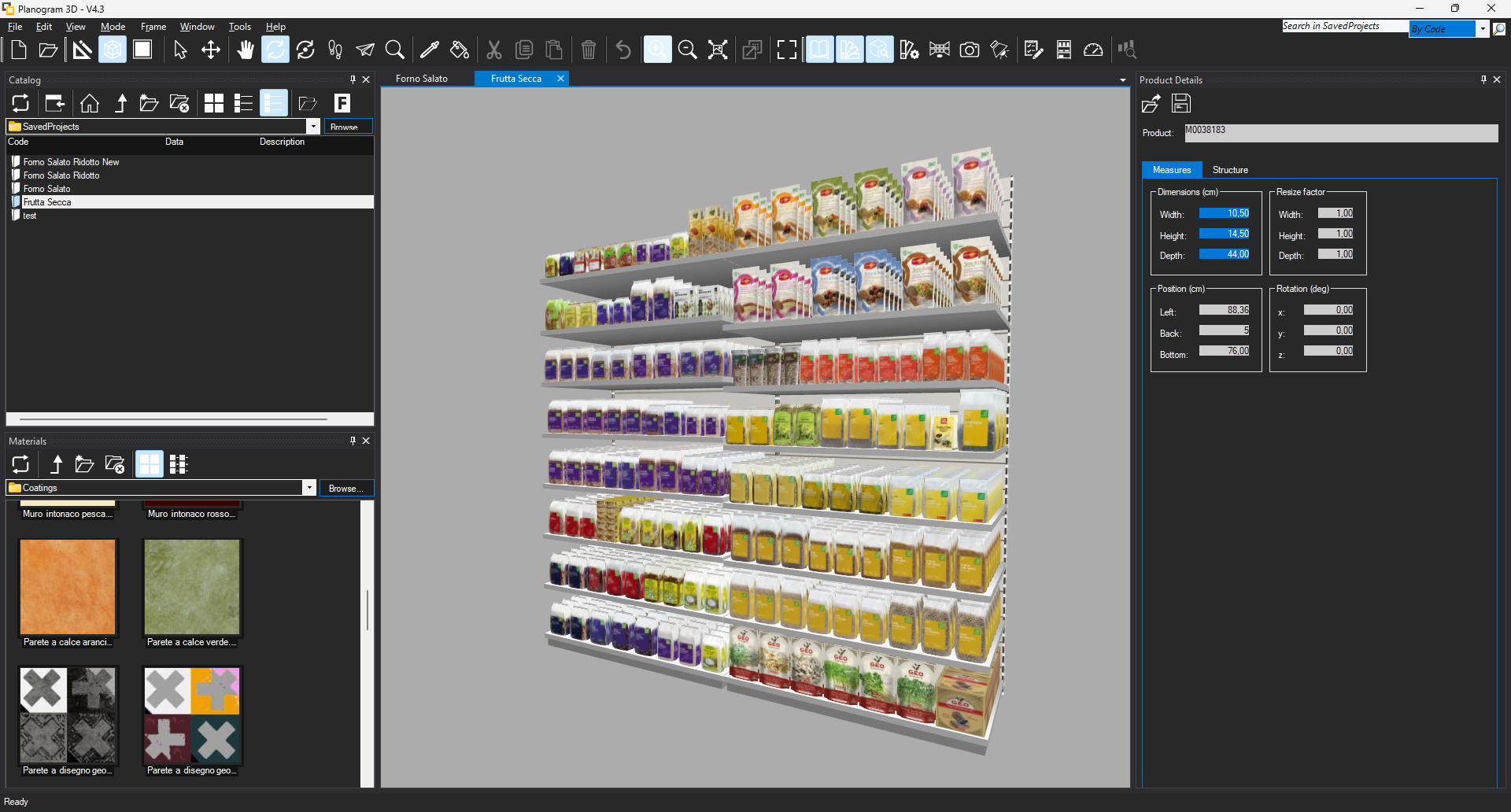Expand the SavedProjects folder dropdown
Screen dimensions: 1511x812
point(313,127)
